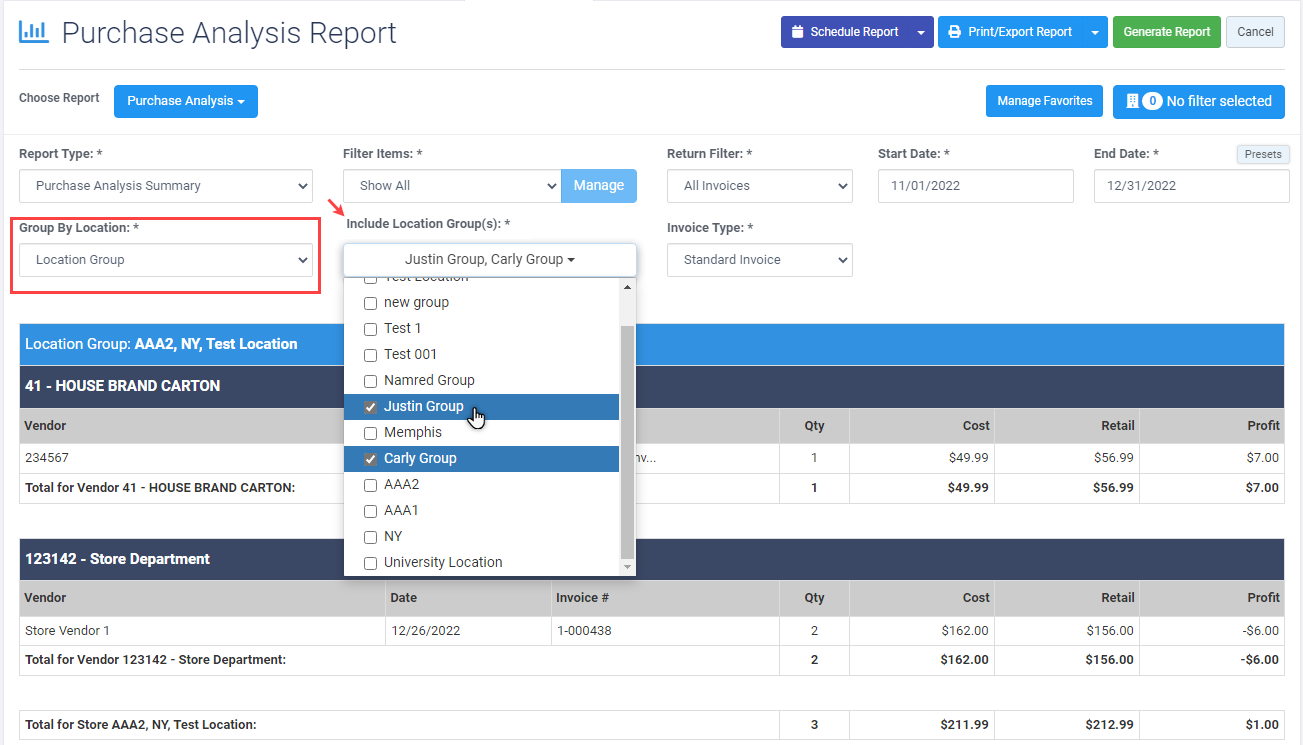Uncheck the Carly Group checkbox
Screen dimensions: 1303x745
[370, 459]
